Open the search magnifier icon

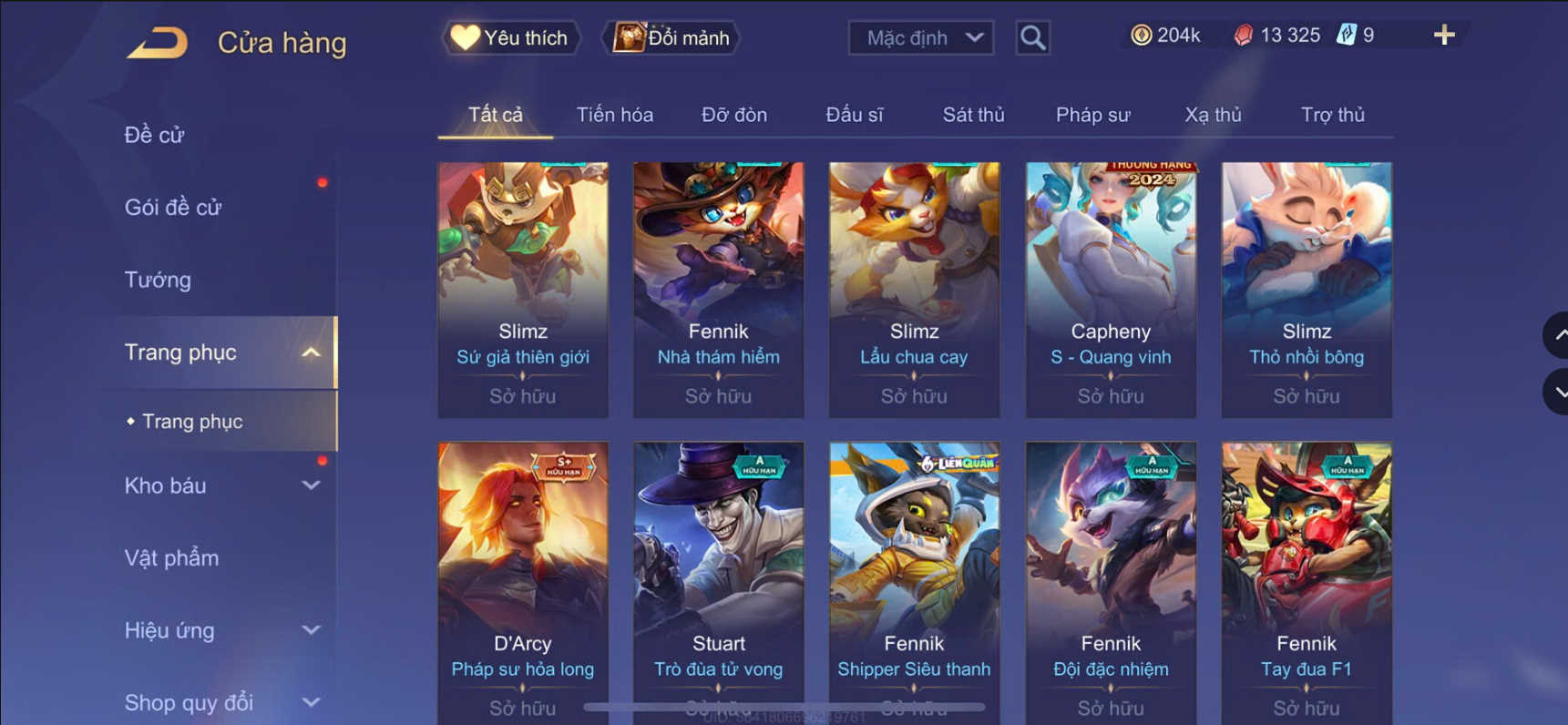(1032, 37)
